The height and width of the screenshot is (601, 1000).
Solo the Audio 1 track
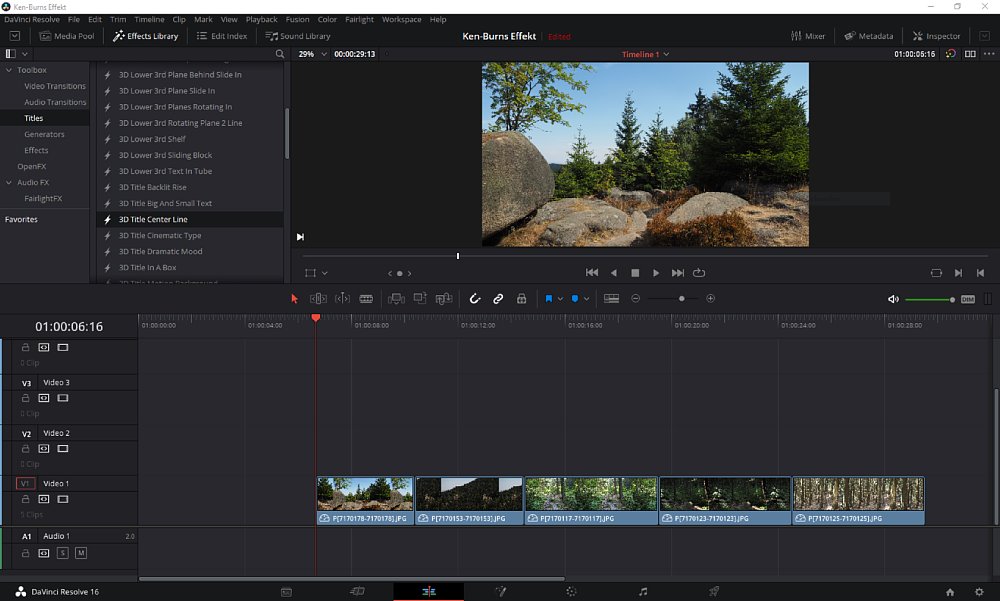click(x=62, y=553)
